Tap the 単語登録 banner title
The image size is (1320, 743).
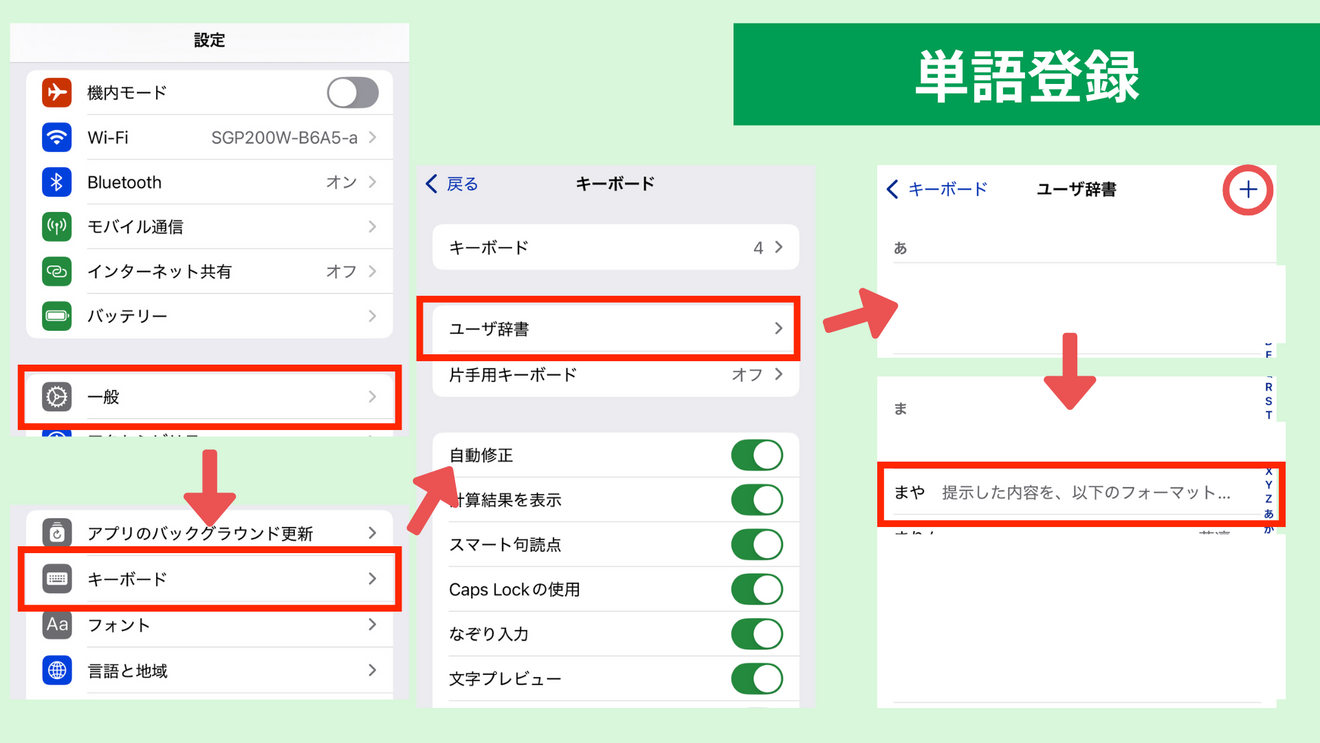tap(1027, 75)
